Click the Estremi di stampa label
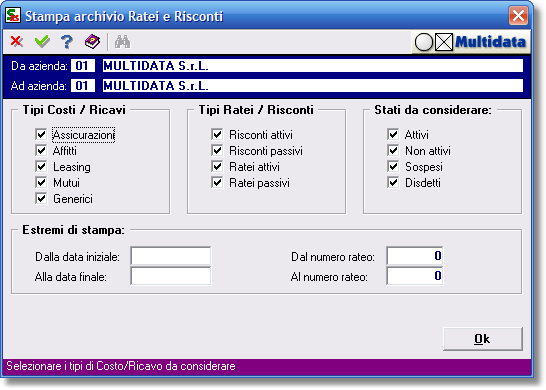The height and width of the screenshot is (390, 546). coord(73,230)
